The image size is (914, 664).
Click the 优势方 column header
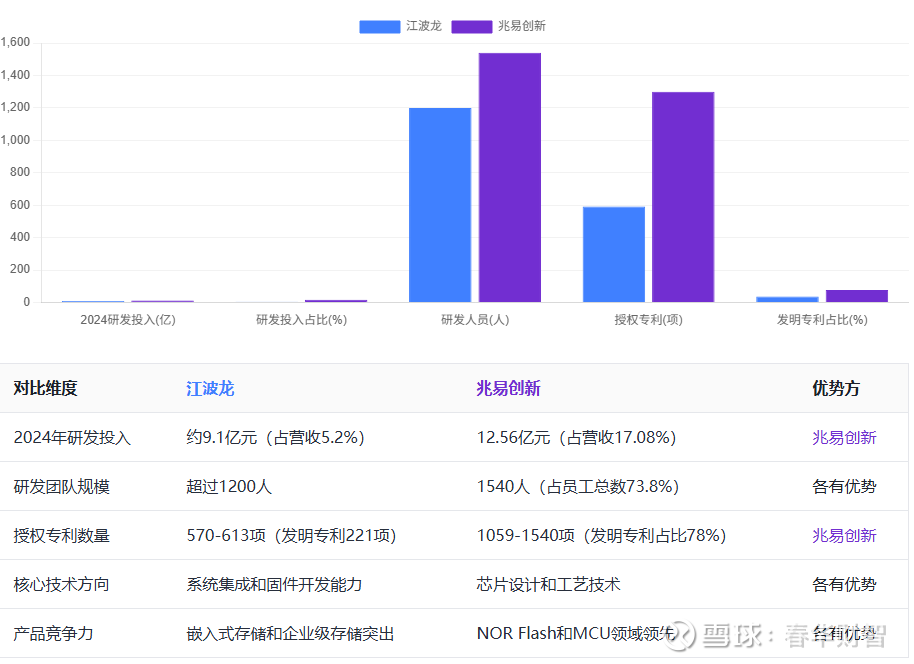836,388
